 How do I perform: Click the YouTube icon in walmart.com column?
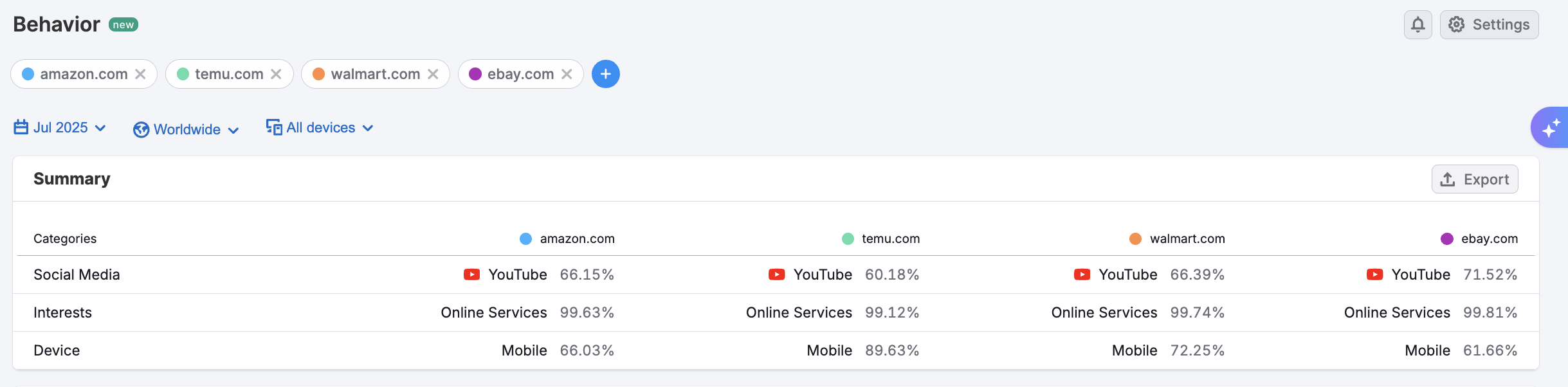coord(1082,274)
